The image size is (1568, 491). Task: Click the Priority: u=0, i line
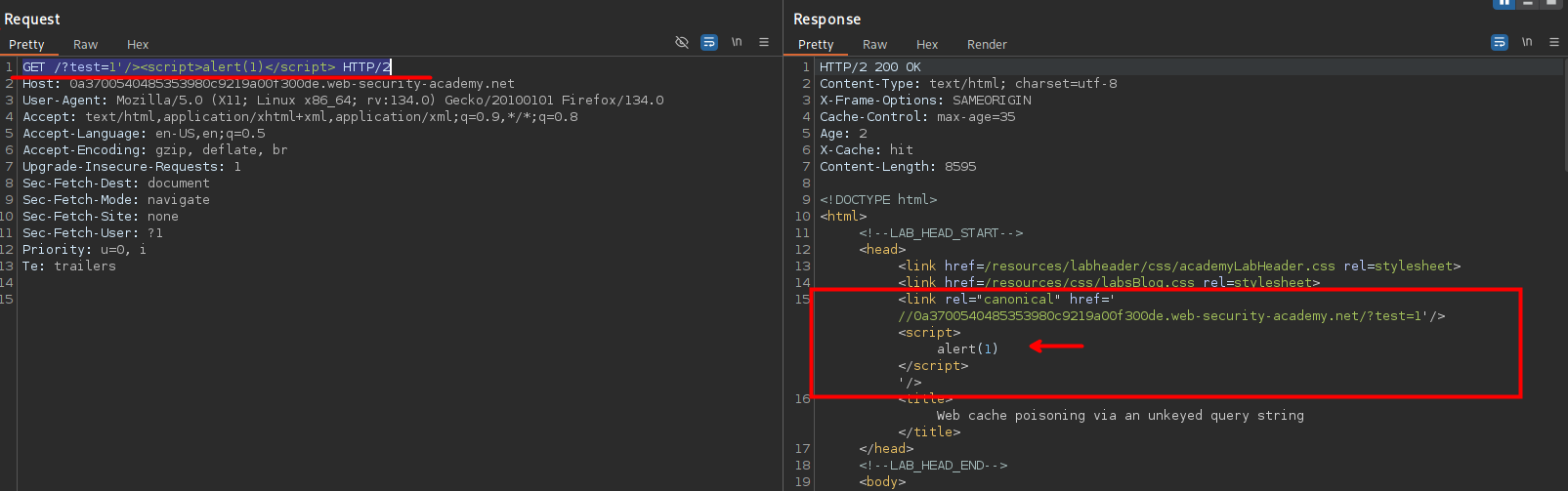coord(85,250)
